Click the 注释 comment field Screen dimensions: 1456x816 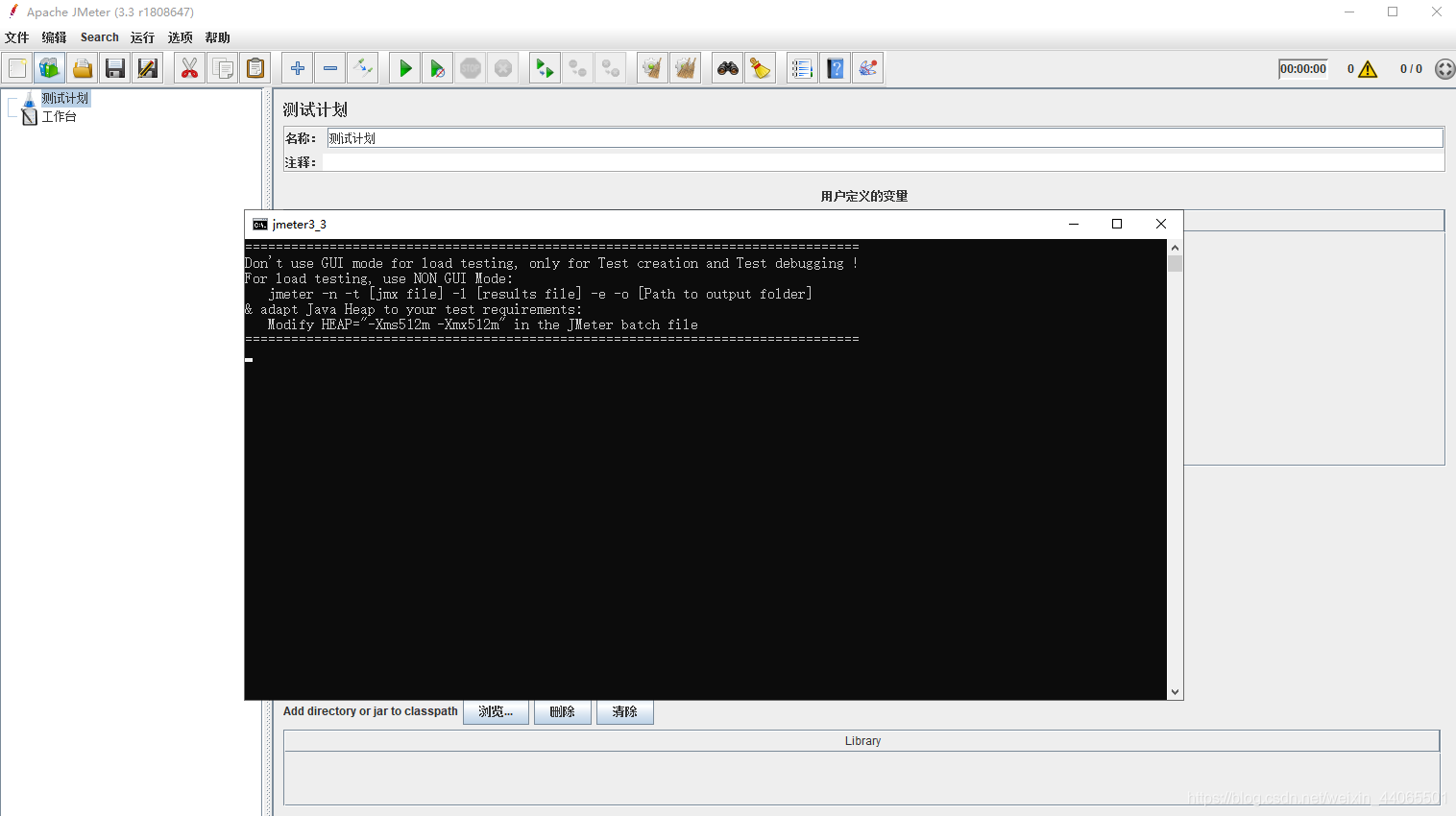coord(883,162)
